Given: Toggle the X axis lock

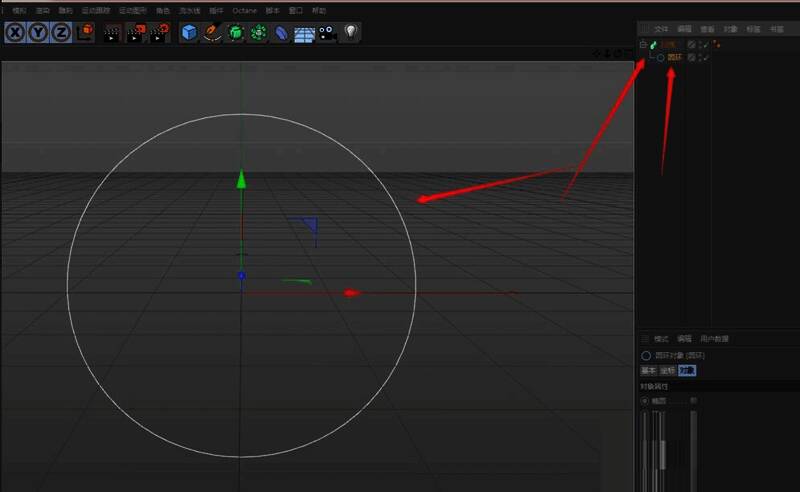Looking at the screenshot, I should 16,33.
